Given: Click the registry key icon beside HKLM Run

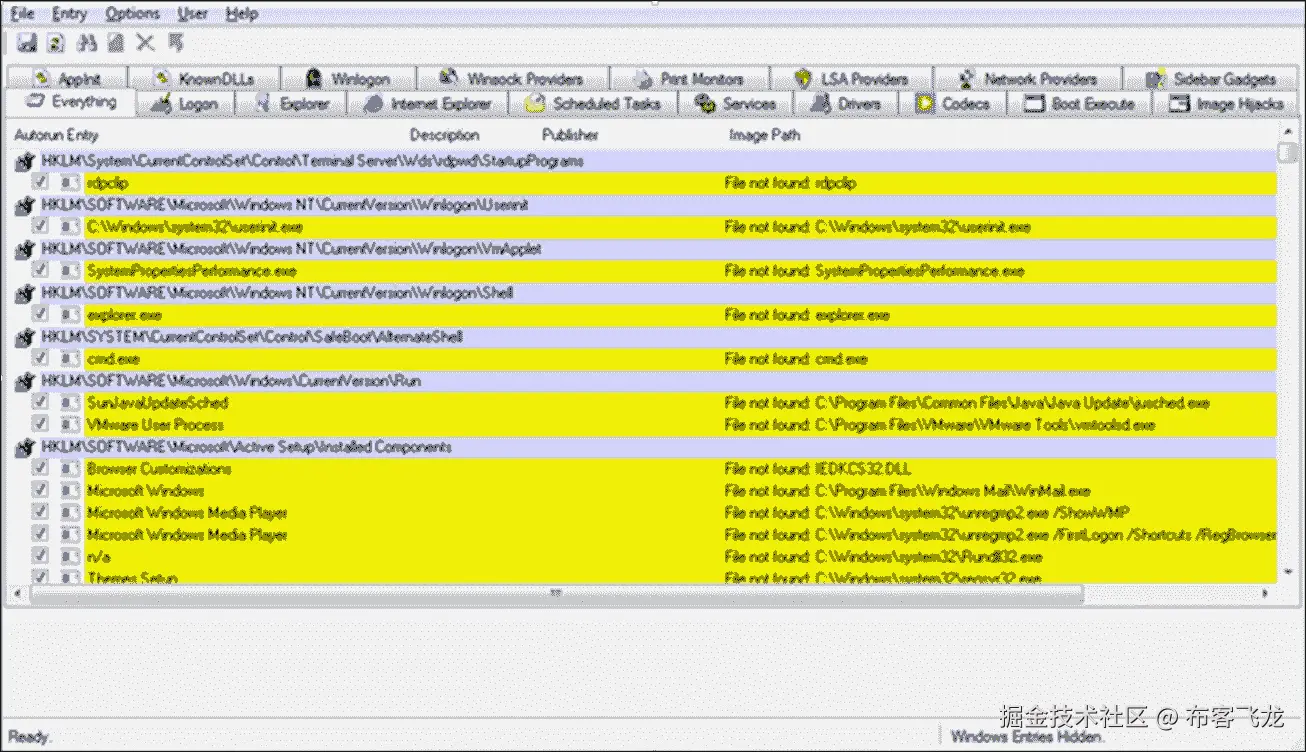Looking at the screenshot, I should 24,381.
